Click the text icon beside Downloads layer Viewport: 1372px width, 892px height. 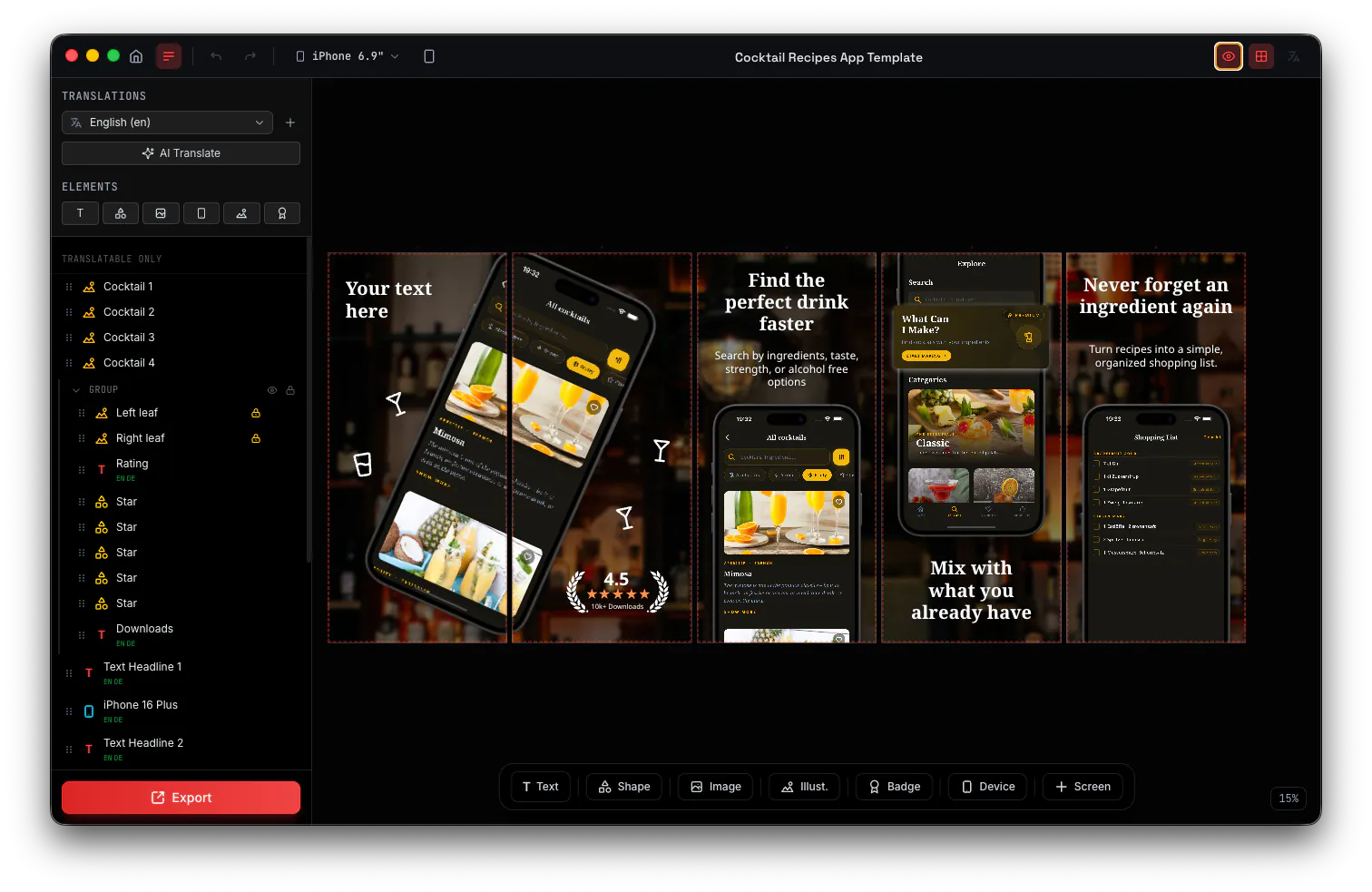coord(102,635)
